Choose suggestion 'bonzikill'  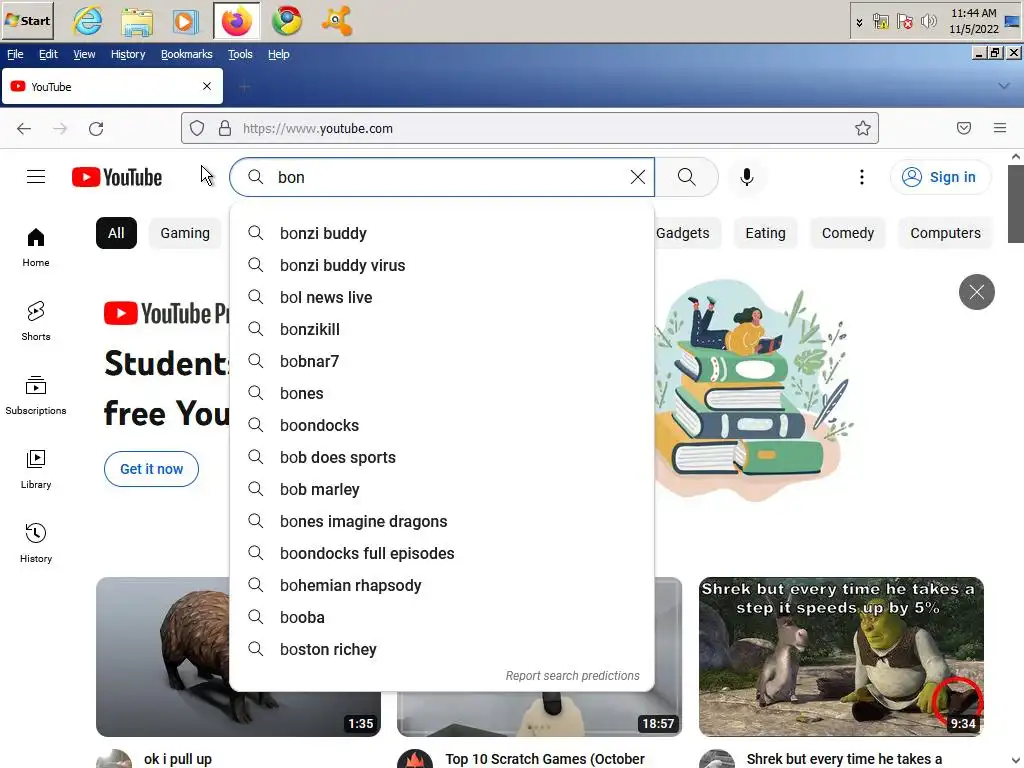[442, 329]
